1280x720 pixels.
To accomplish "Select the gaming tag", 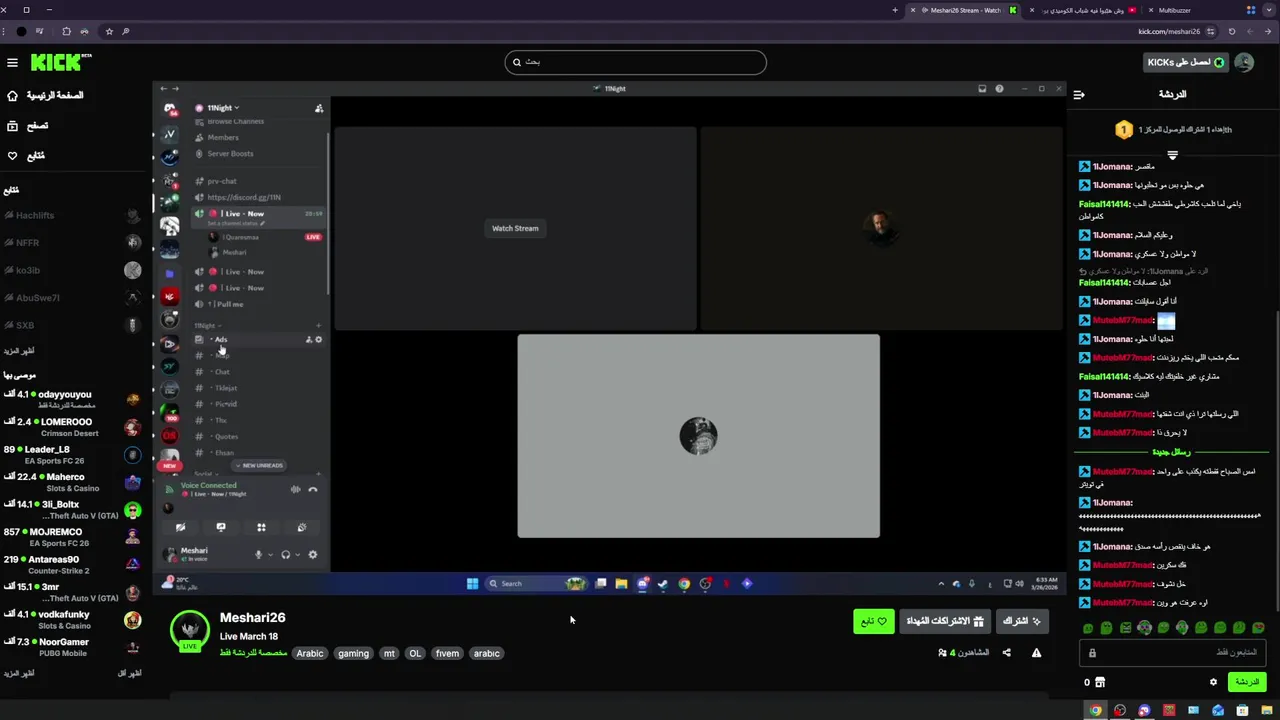I will click(353, 654).
